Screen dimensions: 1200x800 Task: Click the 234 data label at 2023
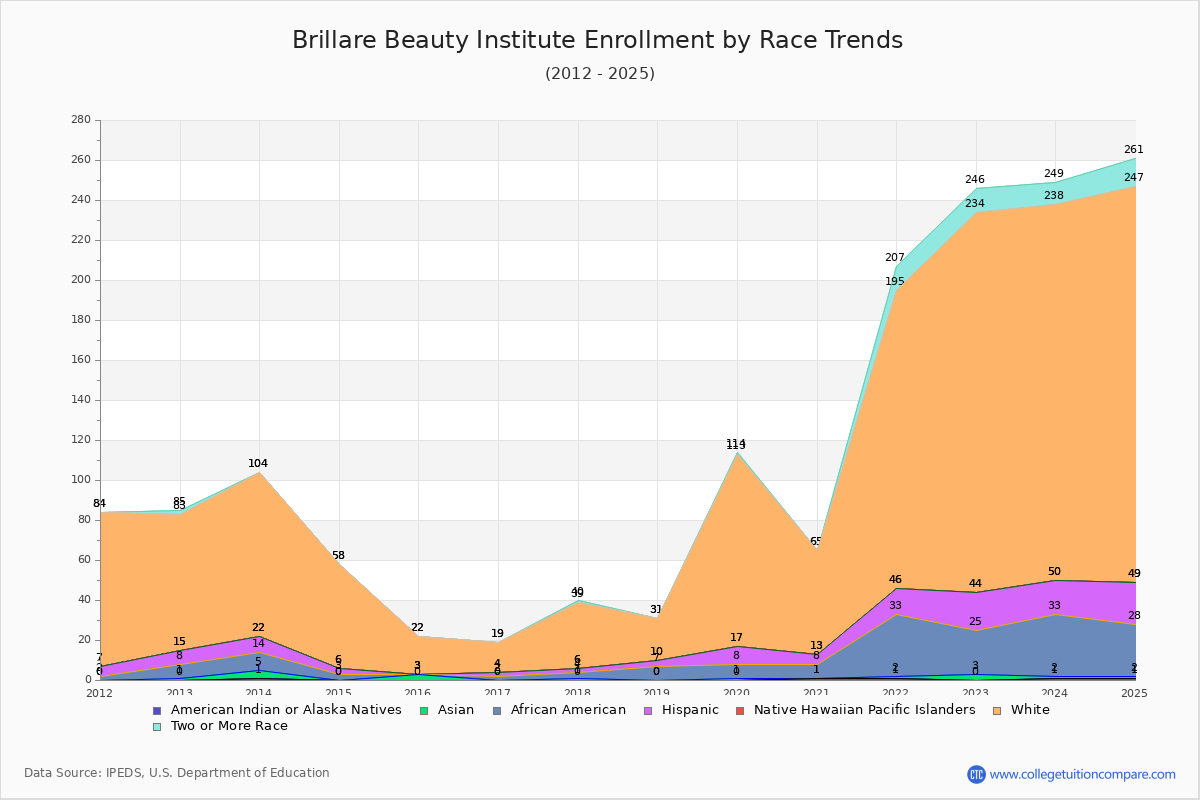coord(975,204)
